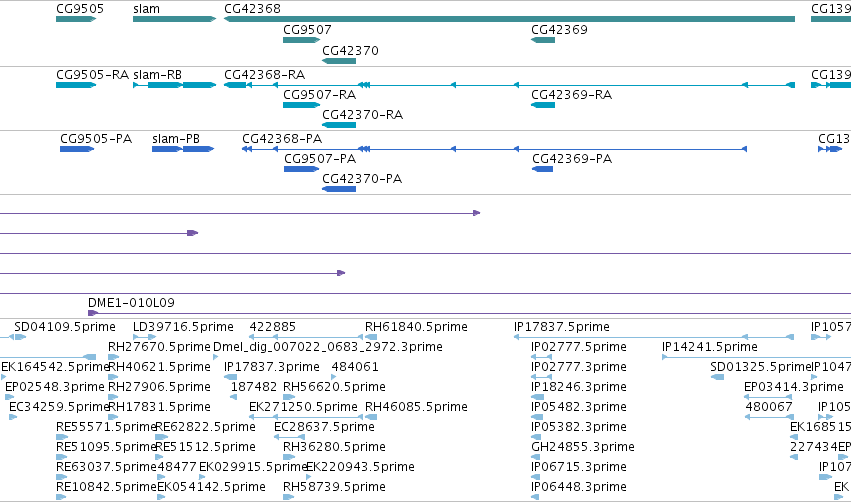
Task: Click the DME1-010L09 clone label
Action: click(131, 303)
